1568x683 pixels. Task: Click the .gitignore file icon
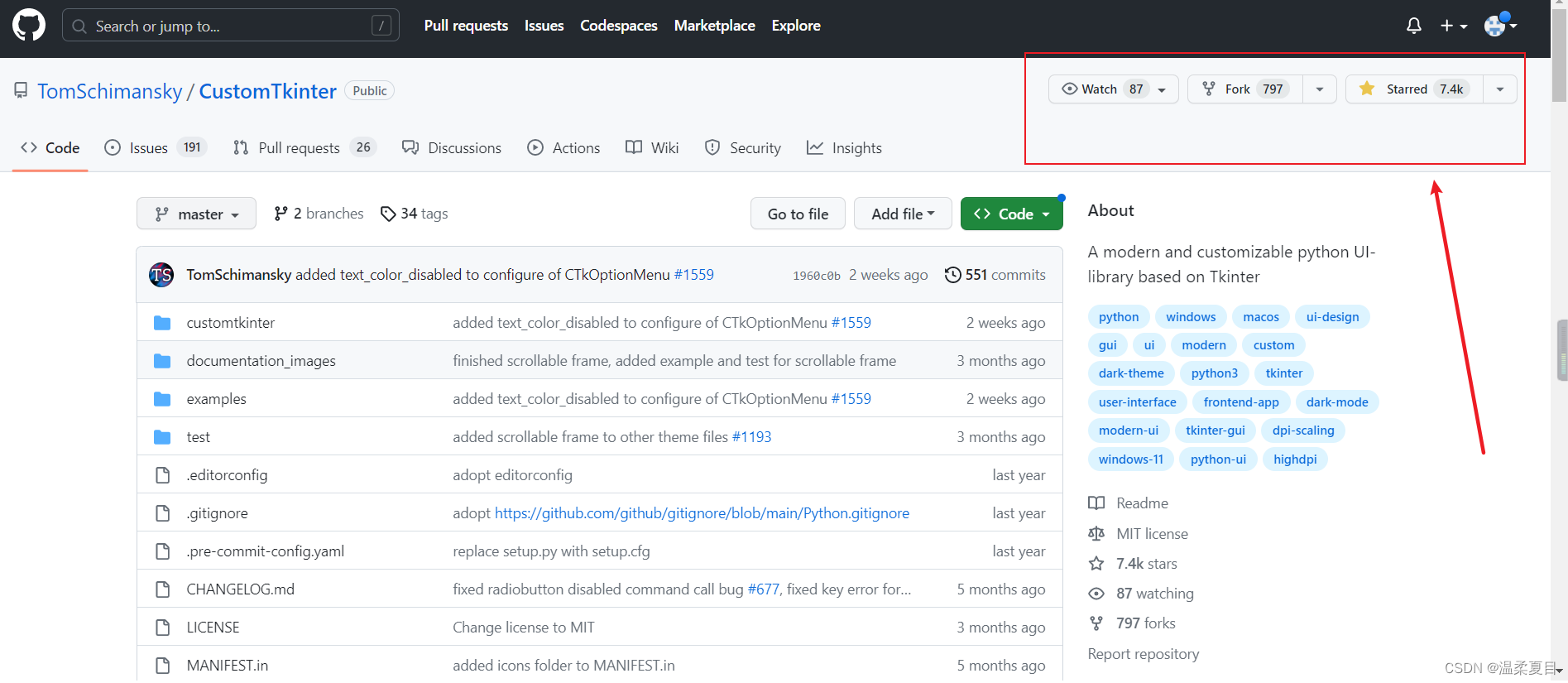click(163, 513)
